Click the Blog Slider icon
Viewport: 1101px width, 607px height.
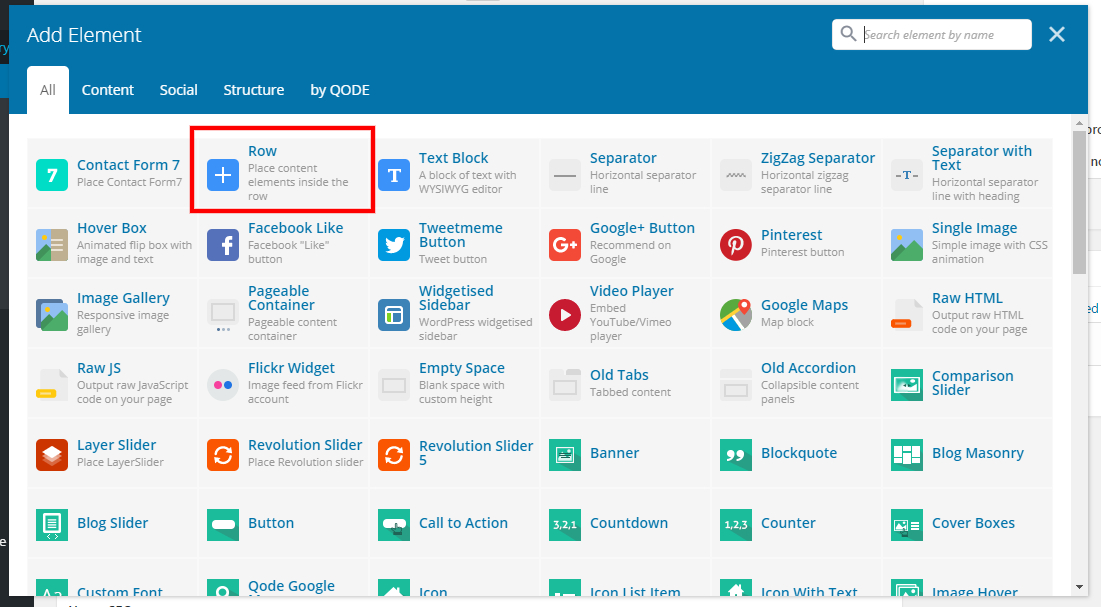pos(52,525)
